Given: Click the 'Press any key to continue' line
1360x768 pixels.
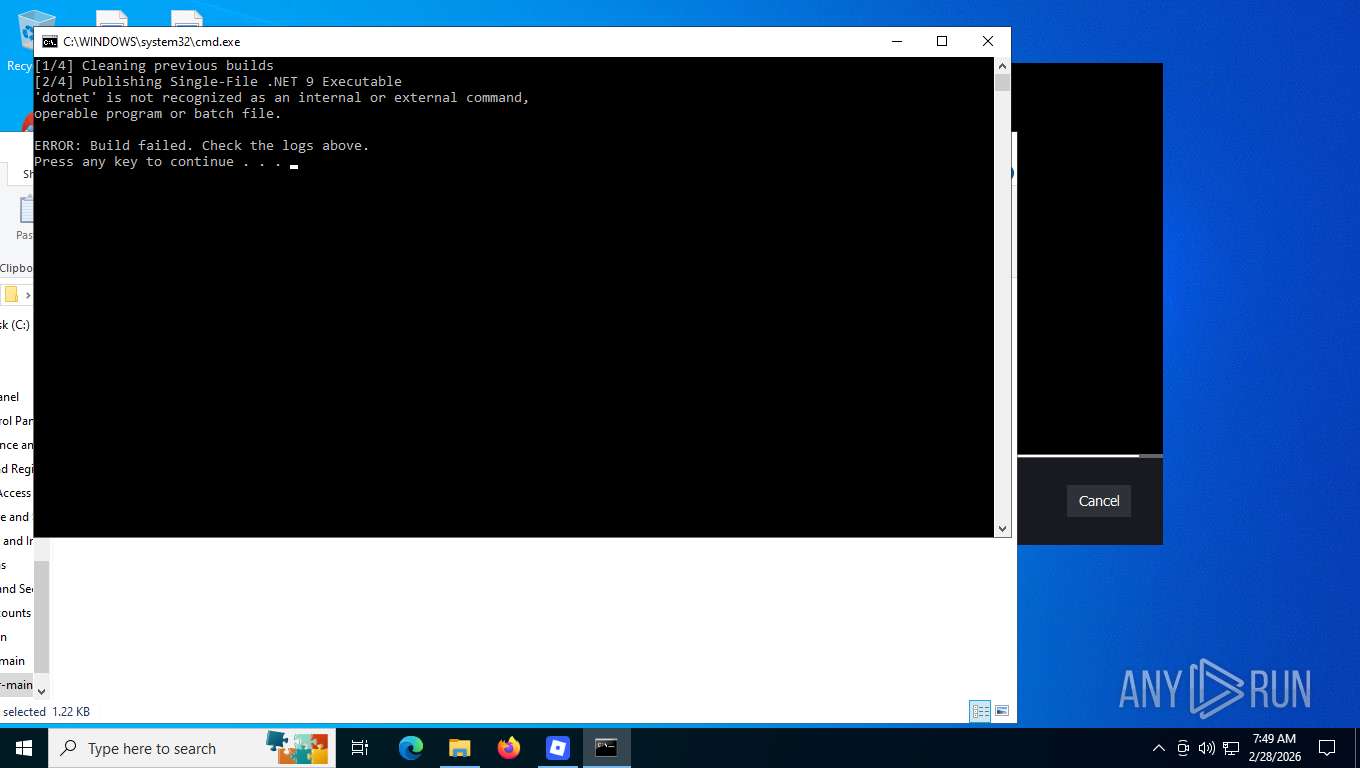Looking at the screenshot, I should [x=158, y=162].
